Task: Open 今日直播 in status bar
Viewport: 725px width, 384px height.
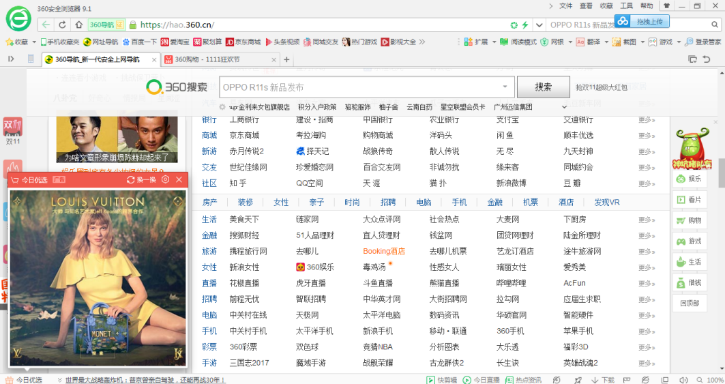Action: tap(481, 380)
